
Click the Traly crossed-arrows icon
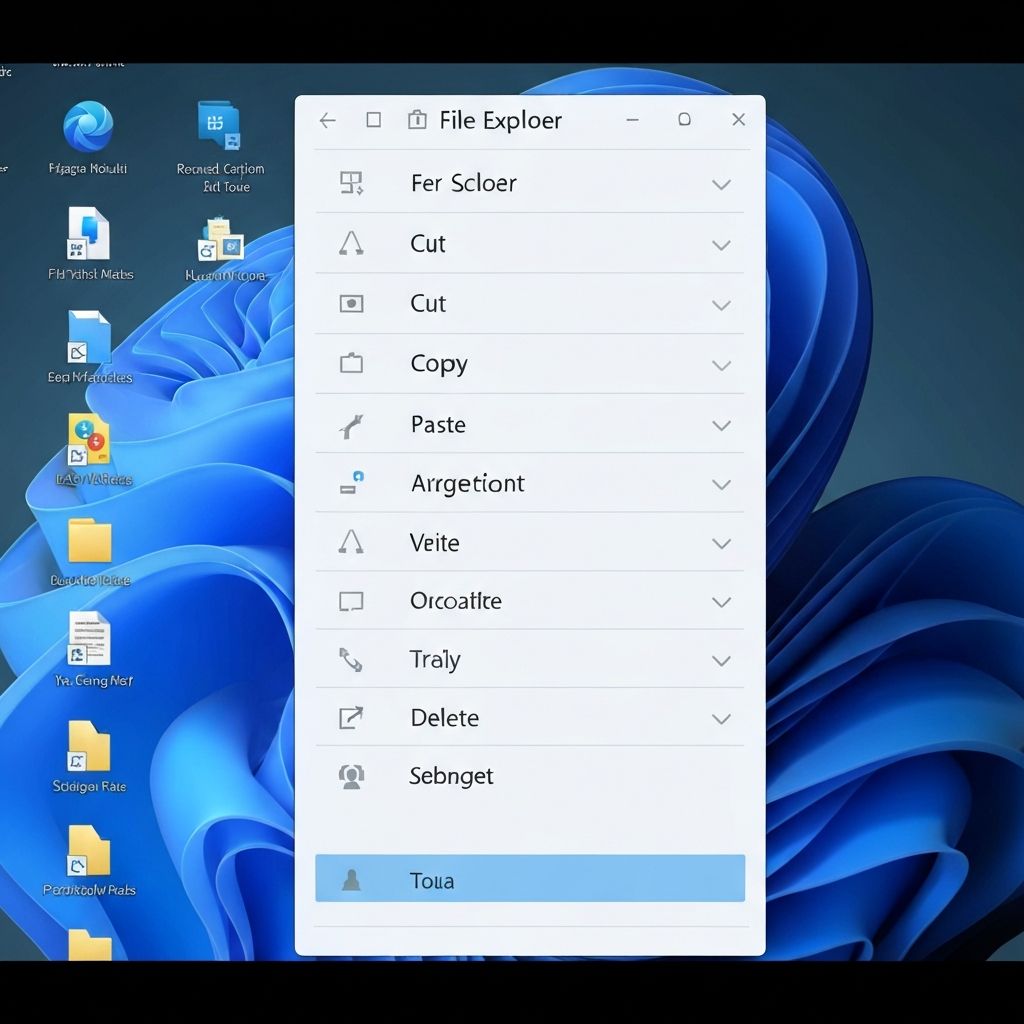(351, 660)
